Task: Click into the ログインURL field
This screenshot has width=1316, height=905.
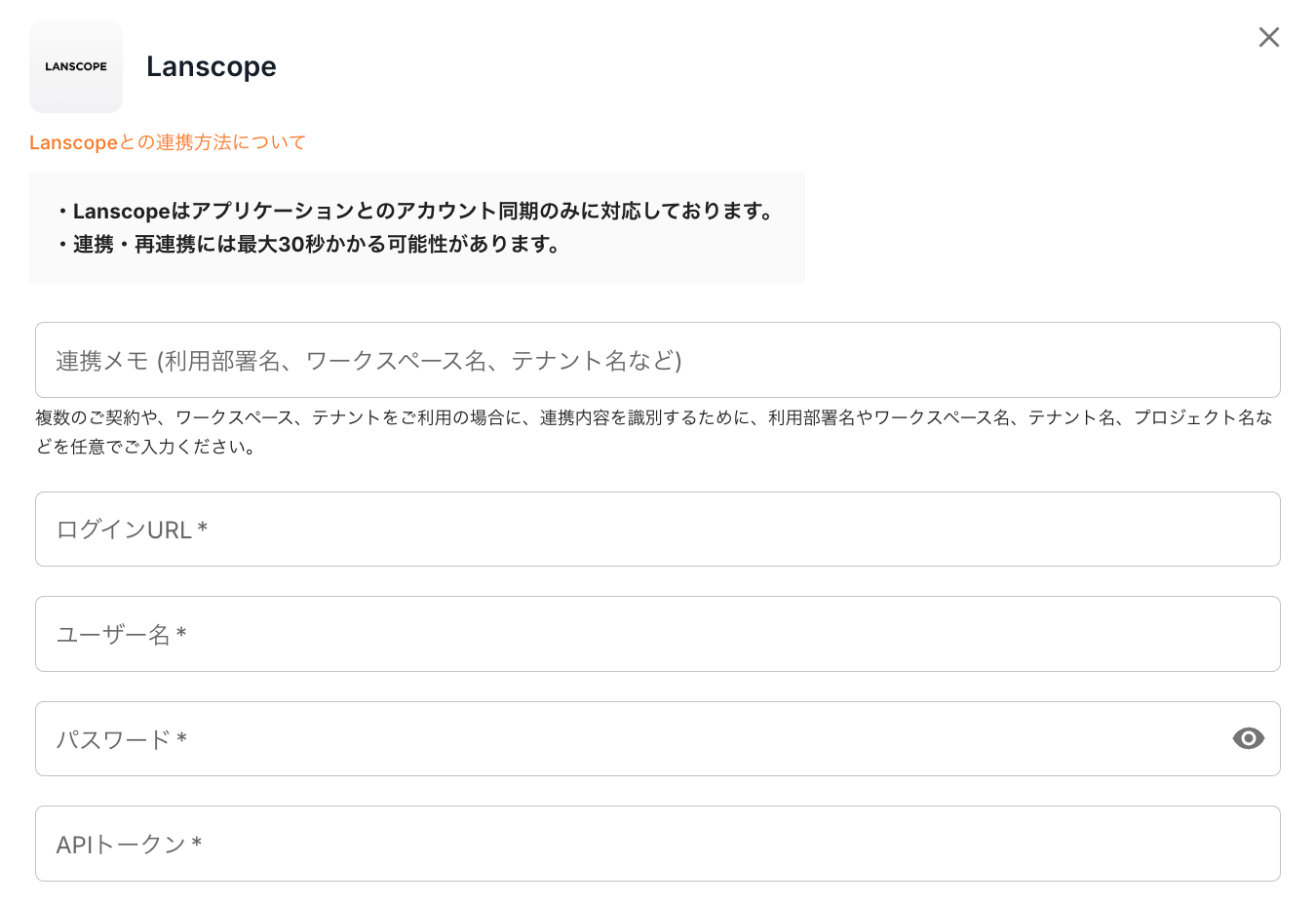Action: coord(657,530)
